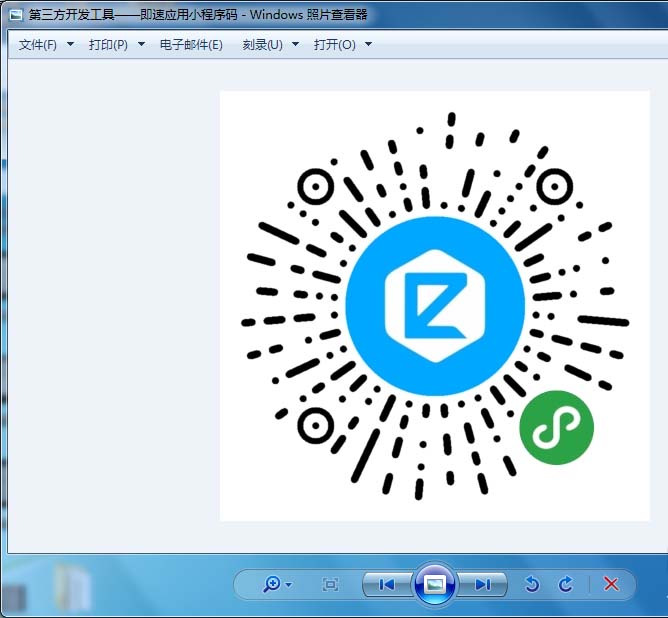Start the slideshow with center button
Screen dimensions: 668x618
pyautogui.click(x=434, y=584)
